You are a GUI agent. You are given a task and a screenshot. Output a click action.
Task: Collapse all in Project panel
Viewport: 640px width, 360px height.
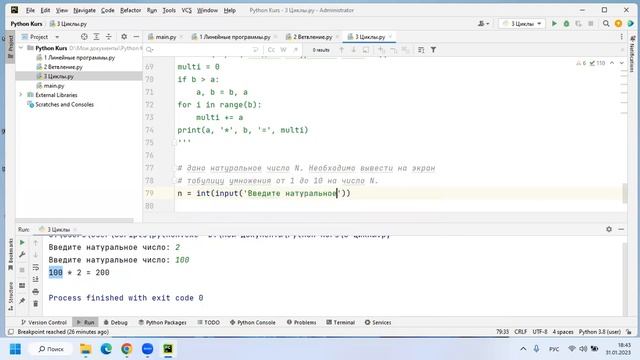coord(109,37)
